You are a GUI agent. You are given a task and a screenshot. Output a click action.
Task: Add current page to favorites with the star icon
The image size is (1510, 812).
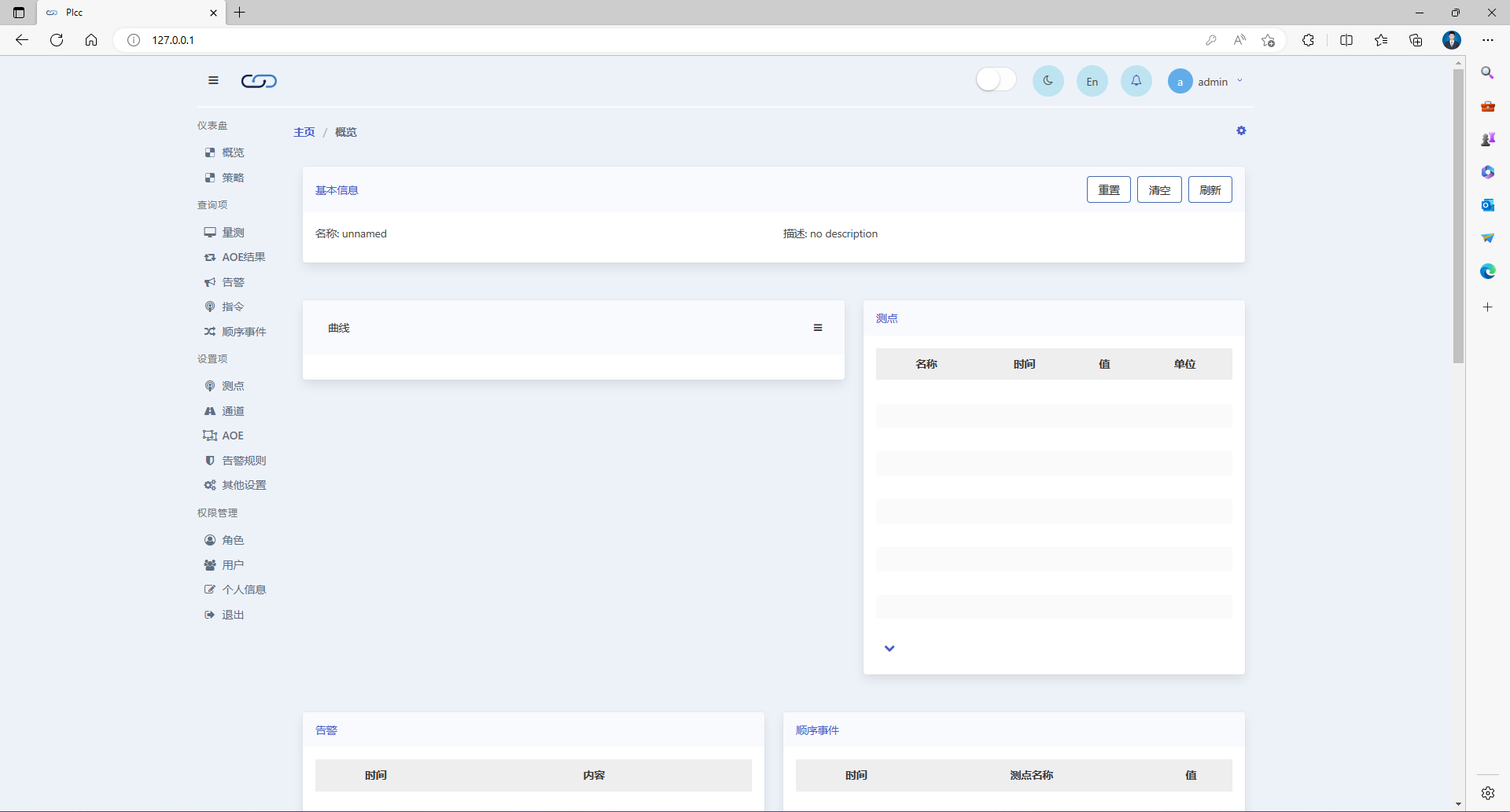1268,40
